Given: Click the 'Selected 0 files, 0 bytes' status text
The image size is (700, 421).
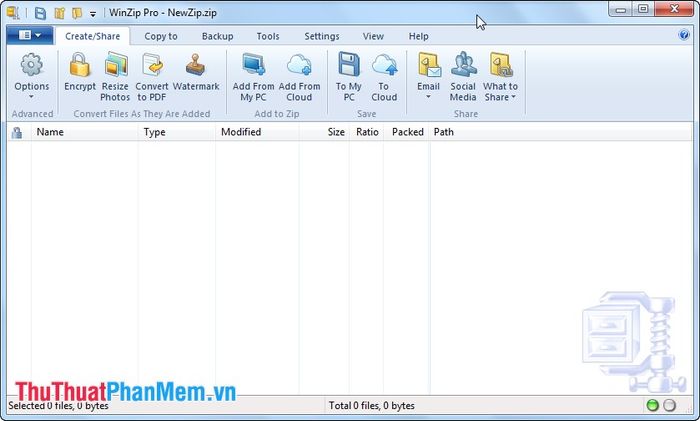Looking at the screenshot, I should [x=58, y=405].
